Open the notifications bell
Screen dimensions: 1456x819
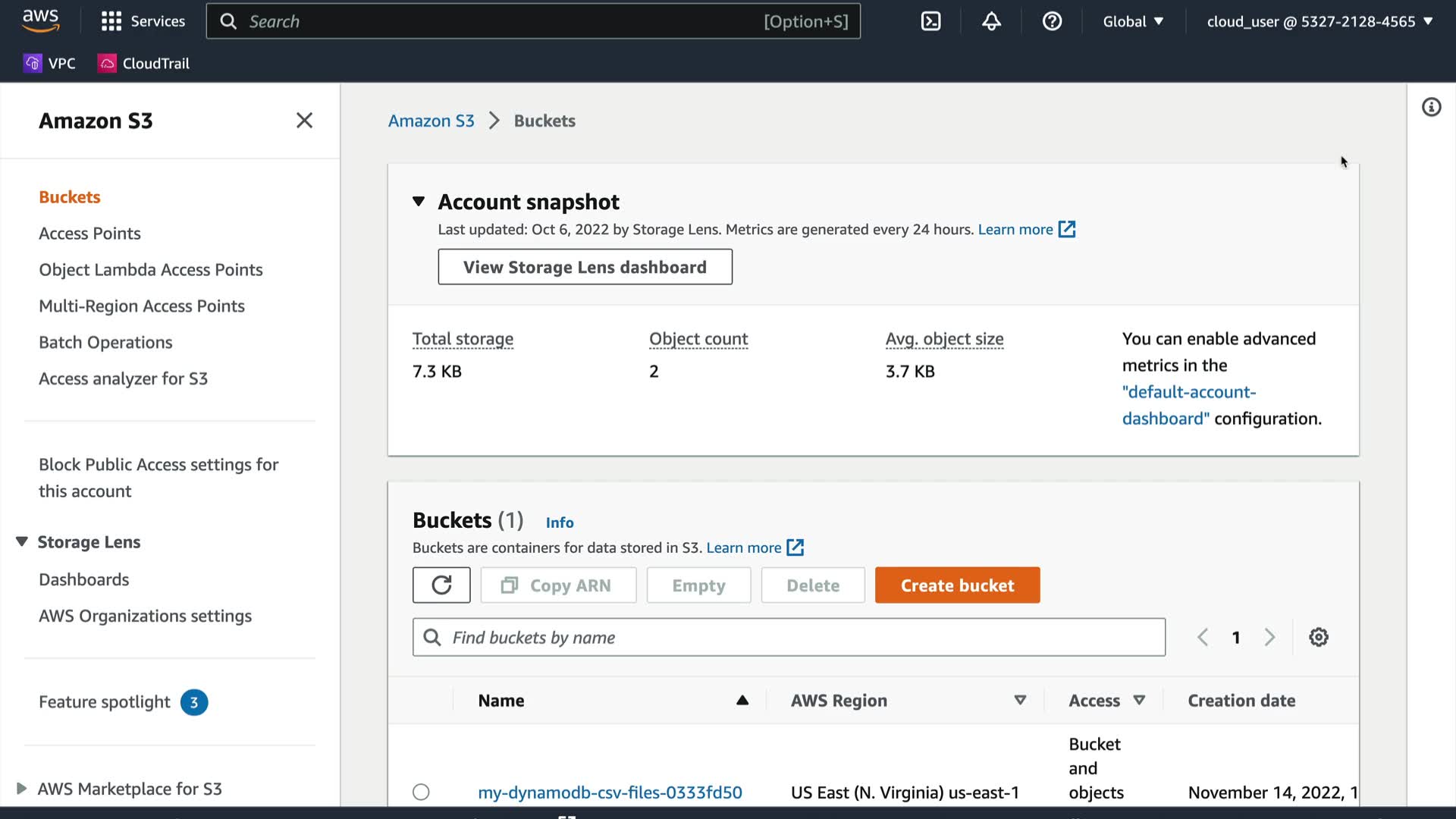coord(991,21)
